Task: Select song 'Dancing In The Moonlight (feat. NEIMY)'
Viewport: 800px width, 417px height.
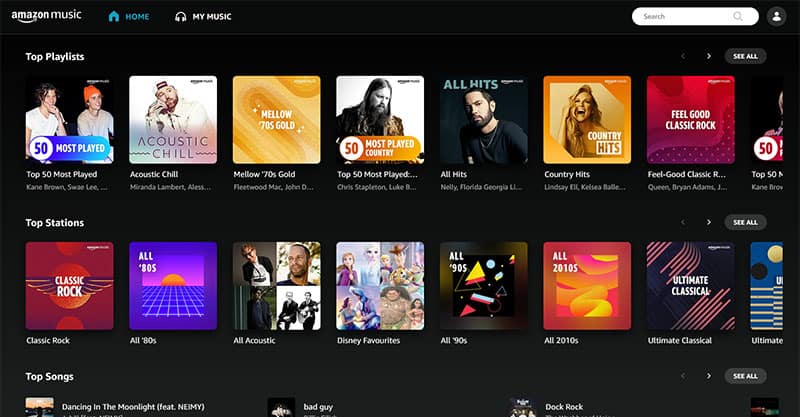Action: click(133, 407)
